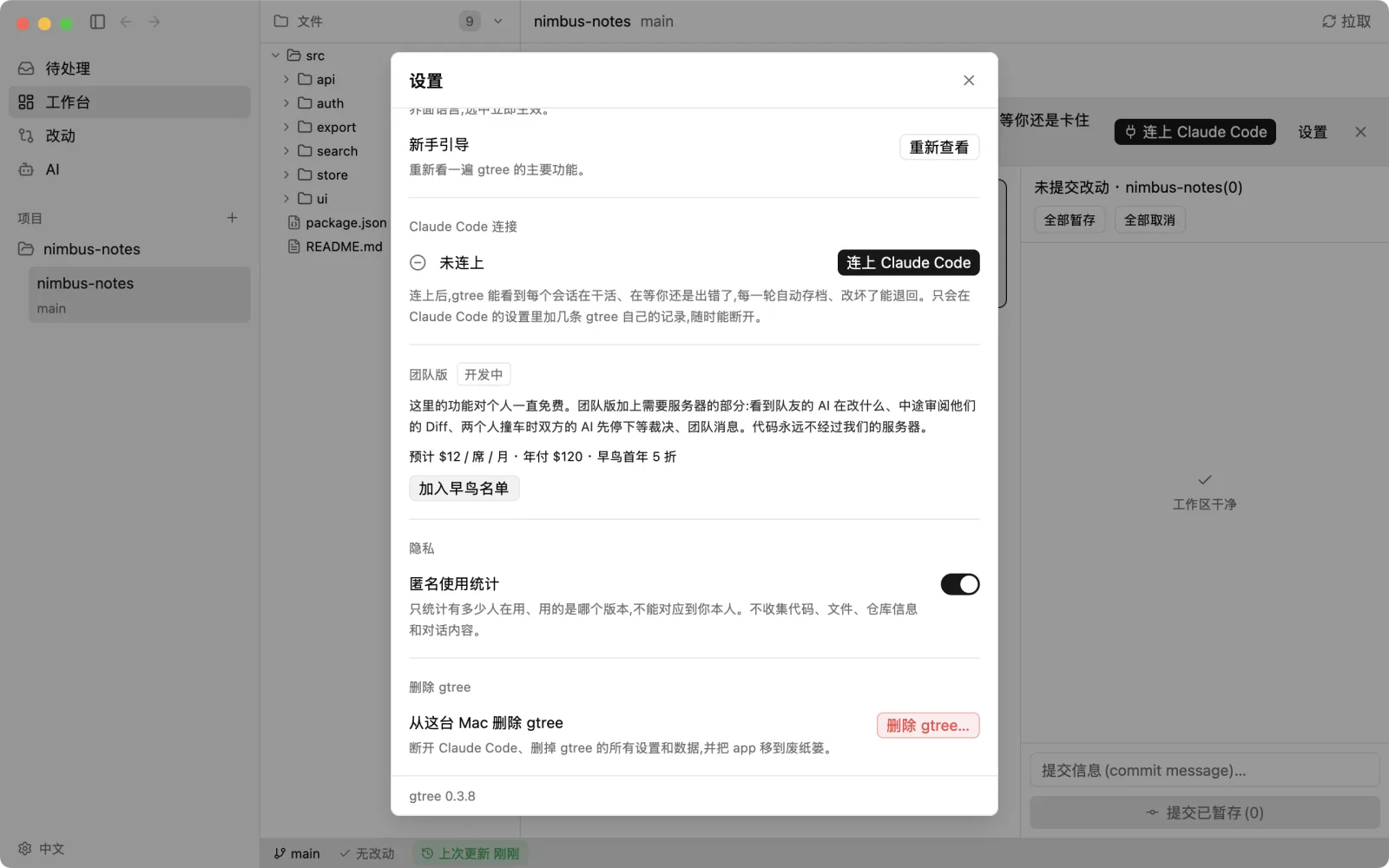Click the 无改动 status bar entry
Viewport: 1389px width, 868px height.
[367, 853]
